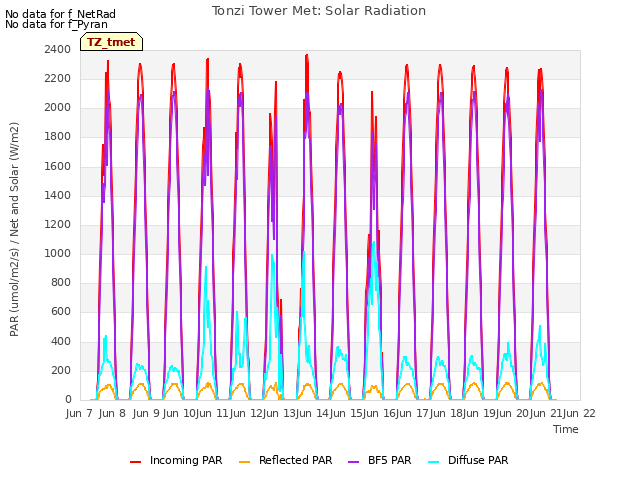
Task: Click the Jun 18 x-axis date label
Action: click(447, 413)
